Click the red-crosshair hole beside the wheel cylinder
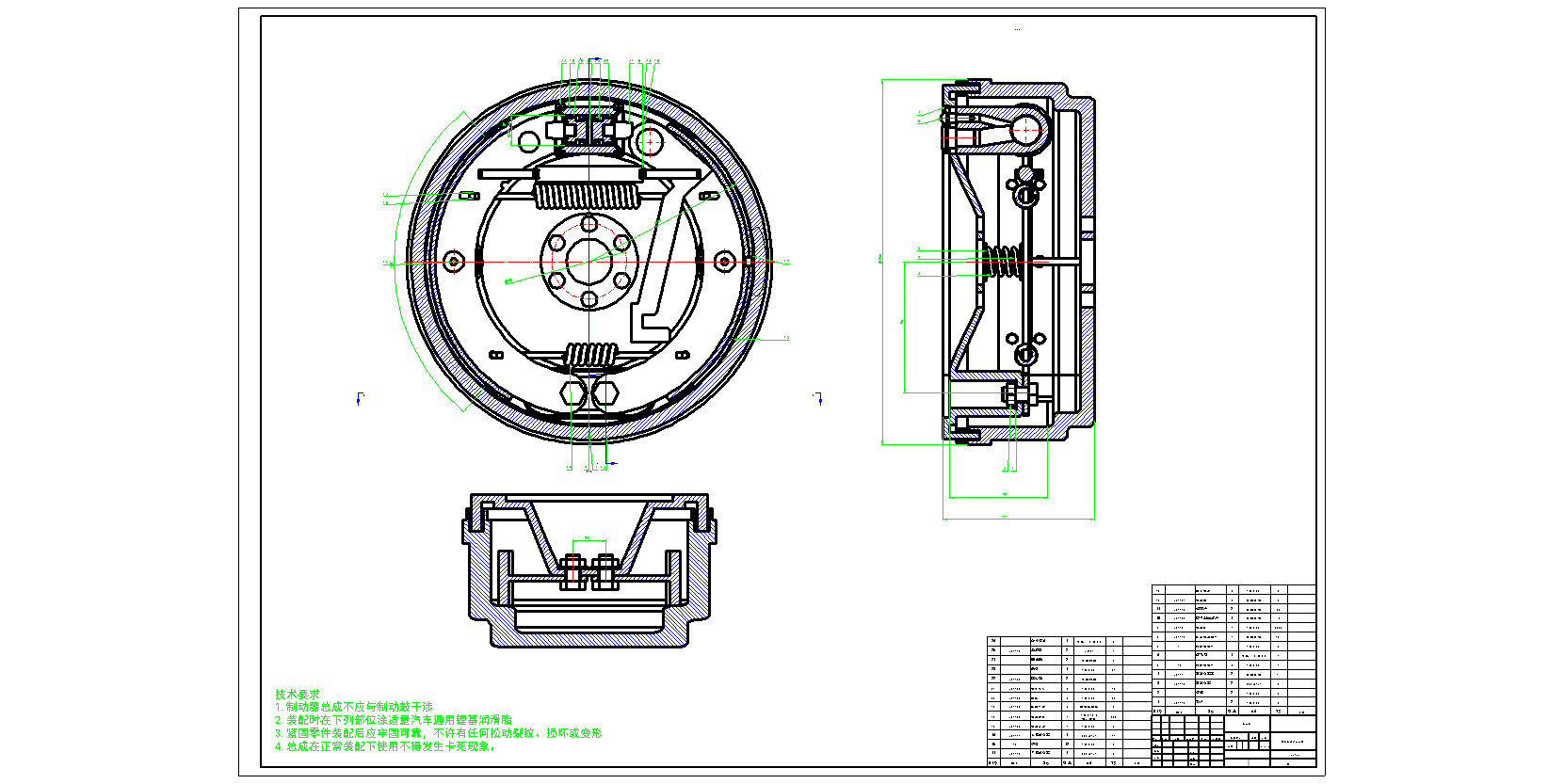Screen dimensions: 1564x784 click(649, 141)
